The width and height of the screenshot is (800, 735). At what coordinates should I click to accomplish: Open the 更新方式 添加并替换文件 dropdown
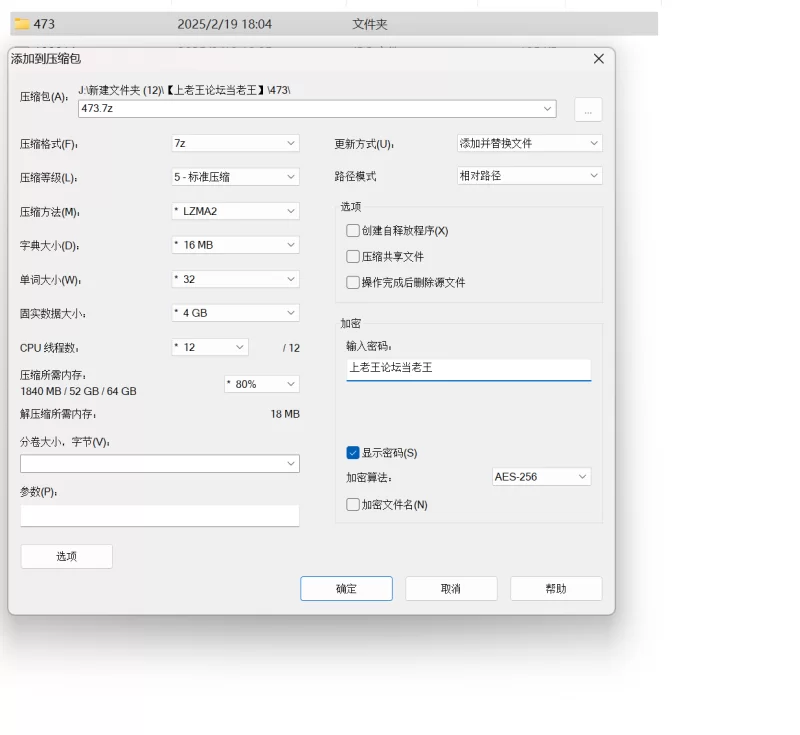click(x=530, y=143)
